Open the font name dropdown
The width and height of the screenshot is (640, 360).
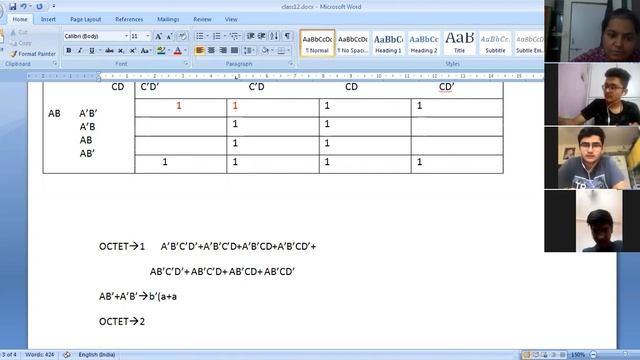click(126, 36)
